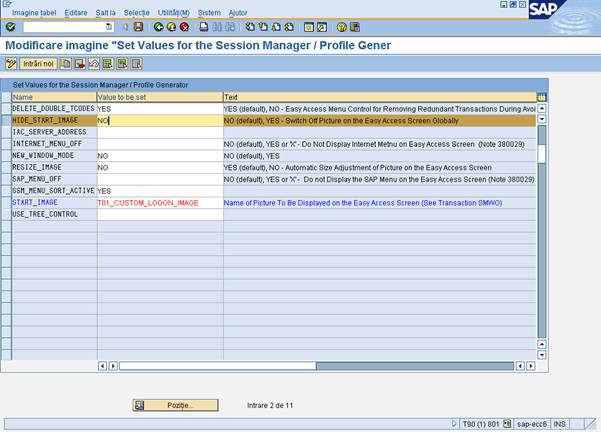Click the value field of RESIZE_IMAGE
This screenshot has width=601, height=432.
pyautogui.click(x=160, y=167)
